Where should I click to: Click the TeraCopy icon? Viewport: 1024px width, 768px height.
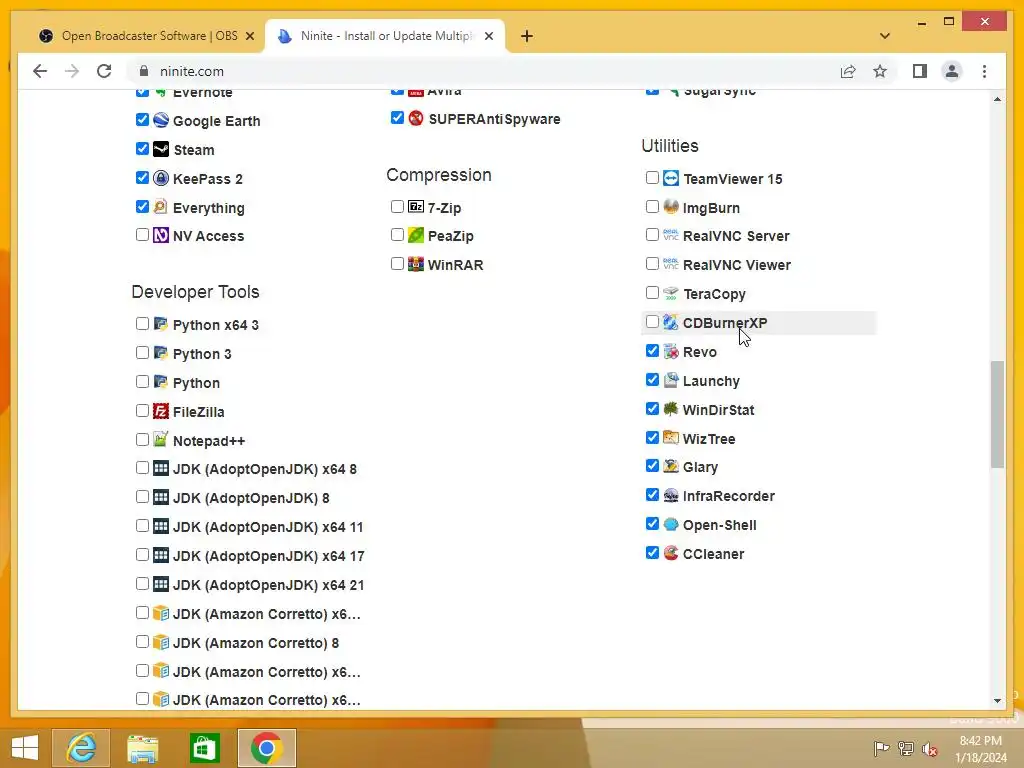click(x=671, y=293)
